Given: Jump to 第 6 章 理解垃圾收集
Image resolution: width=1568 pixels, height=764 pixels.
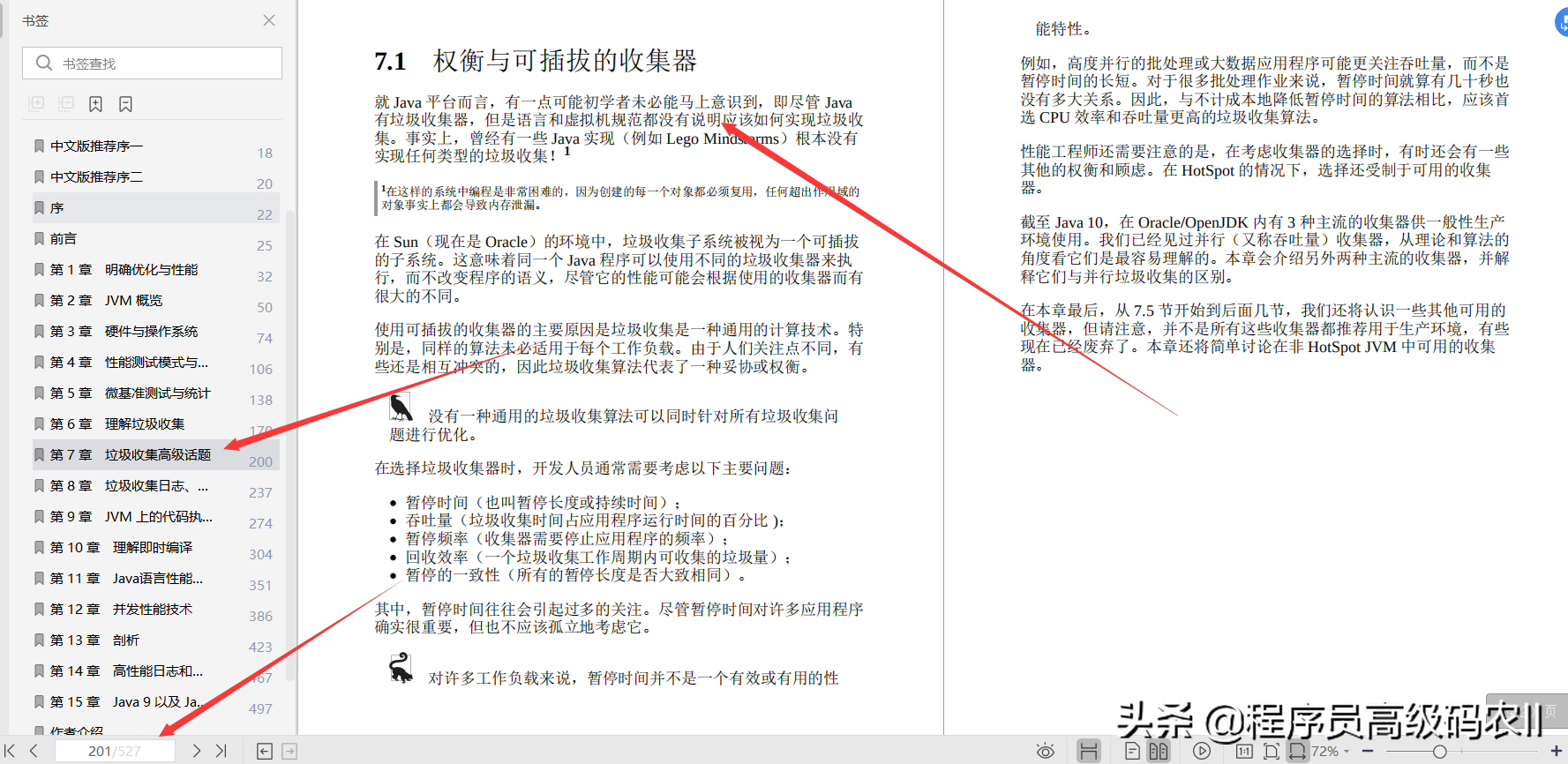Looking at the screenshot, I should (155, 423).
